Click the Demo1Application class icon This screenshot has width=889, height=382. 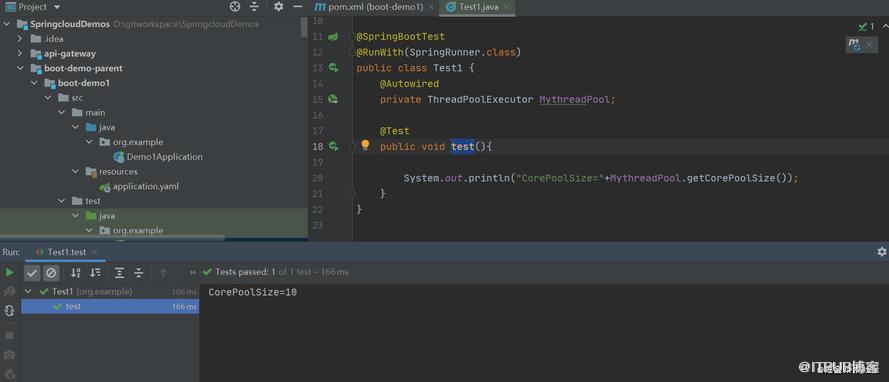click(x=119, y=157)
